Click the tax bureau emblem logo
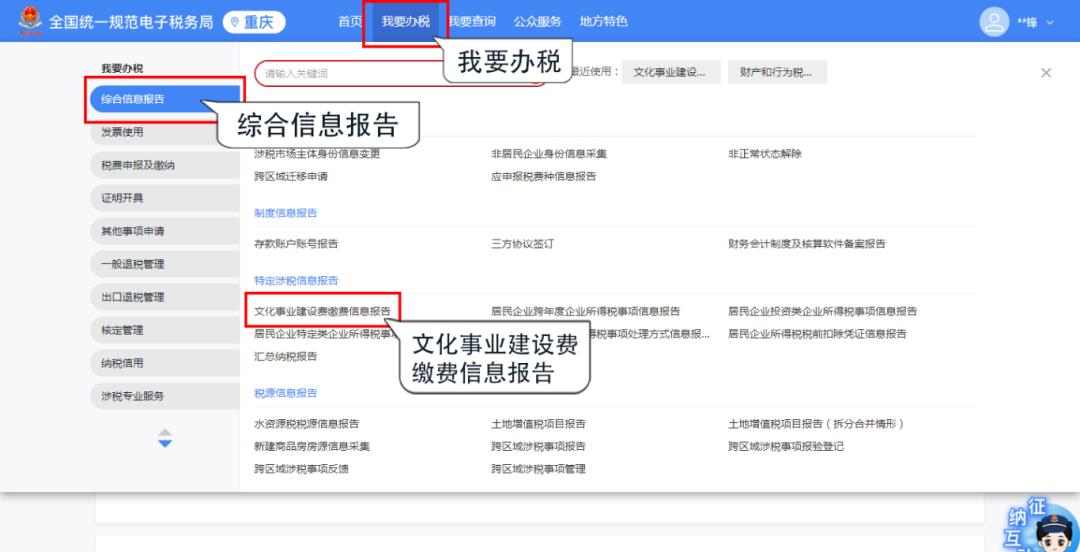 (x=28, y=21)
